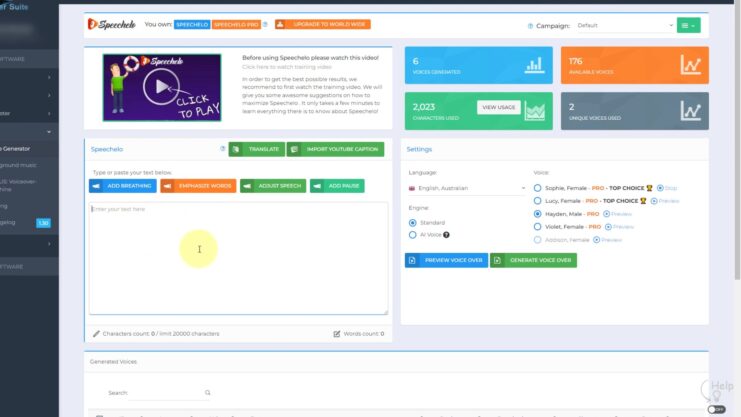Click the Unique Voices Used chart icon
741x417 pixels.
[690, 111]
